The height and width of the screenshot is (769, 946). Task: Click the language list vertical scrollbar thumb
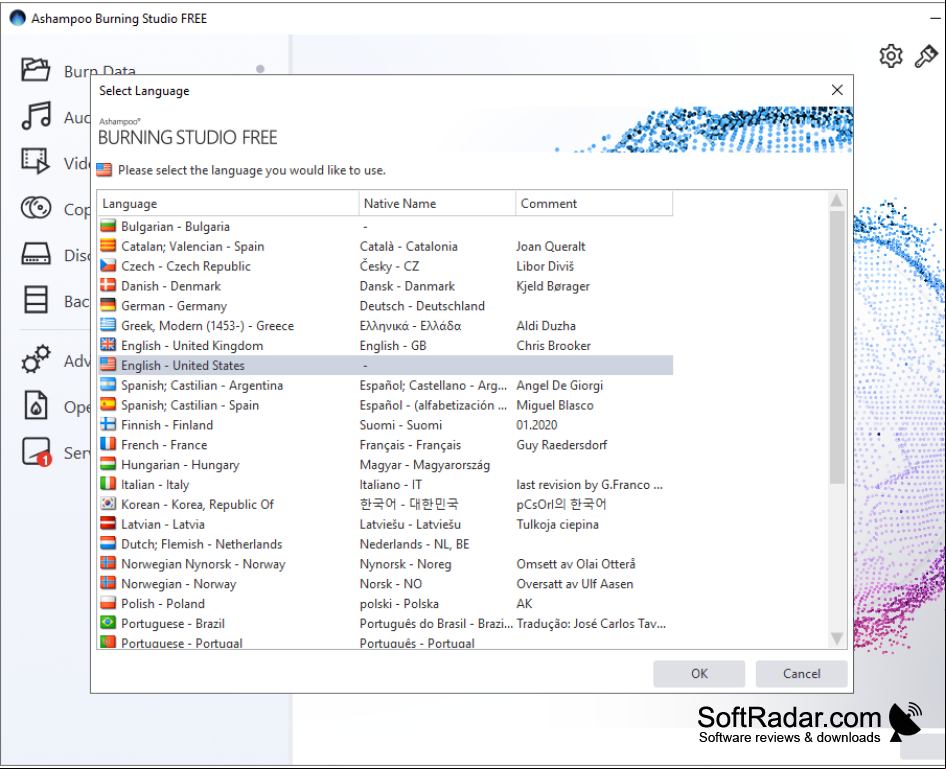[x=837, y=347]
